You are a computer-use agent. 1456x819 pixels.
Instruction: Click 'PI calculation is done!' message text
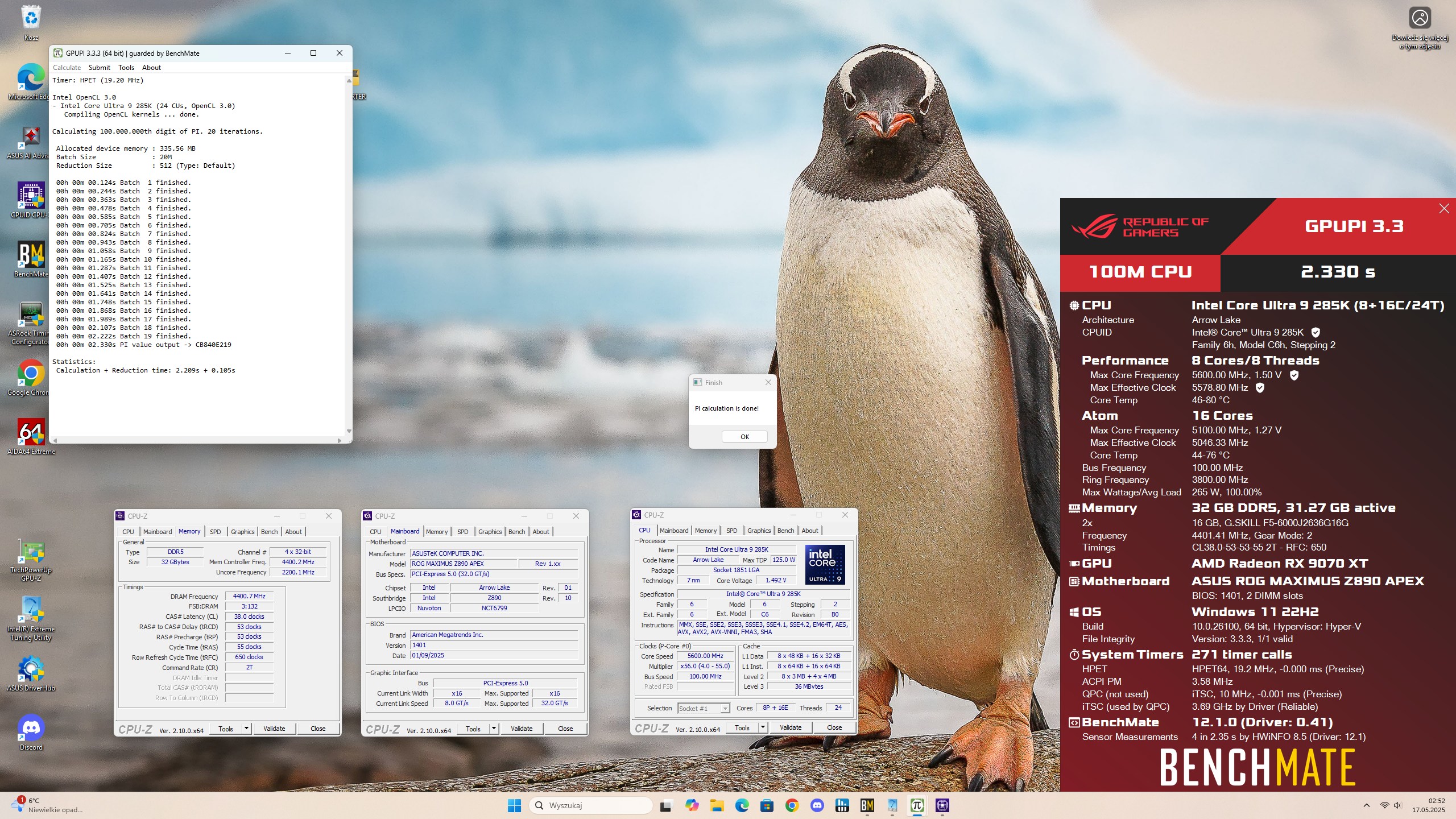(727, 408)
